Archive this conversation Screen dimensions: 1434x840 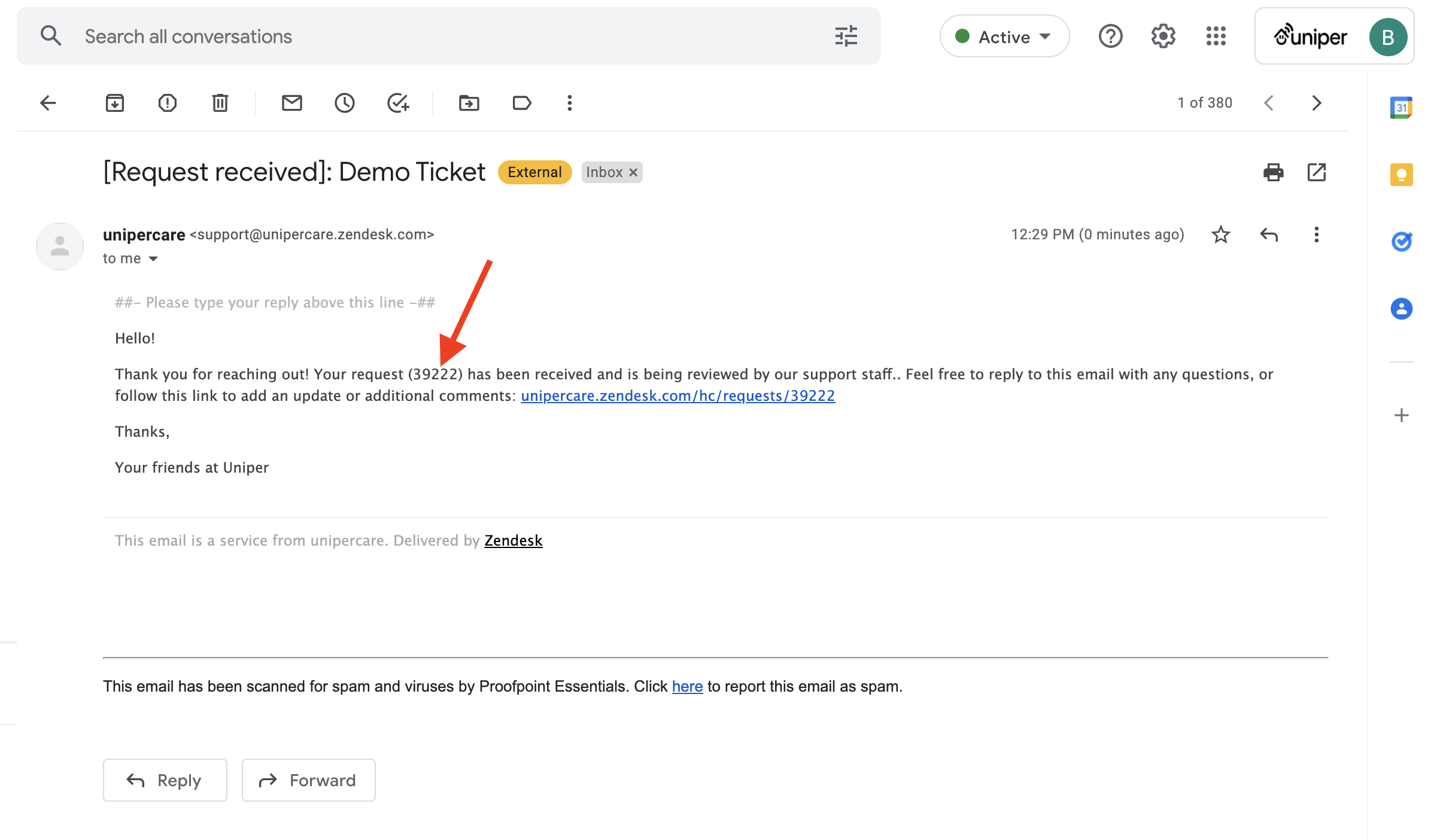tap(114, 103)
